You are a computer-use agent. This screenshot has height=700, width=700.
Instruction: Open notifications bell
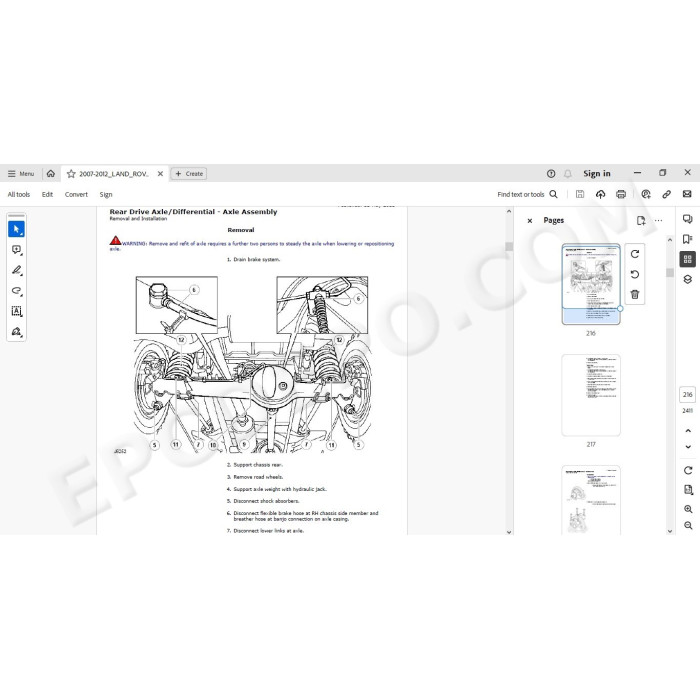pyautogui.click(x=567, y=174)
